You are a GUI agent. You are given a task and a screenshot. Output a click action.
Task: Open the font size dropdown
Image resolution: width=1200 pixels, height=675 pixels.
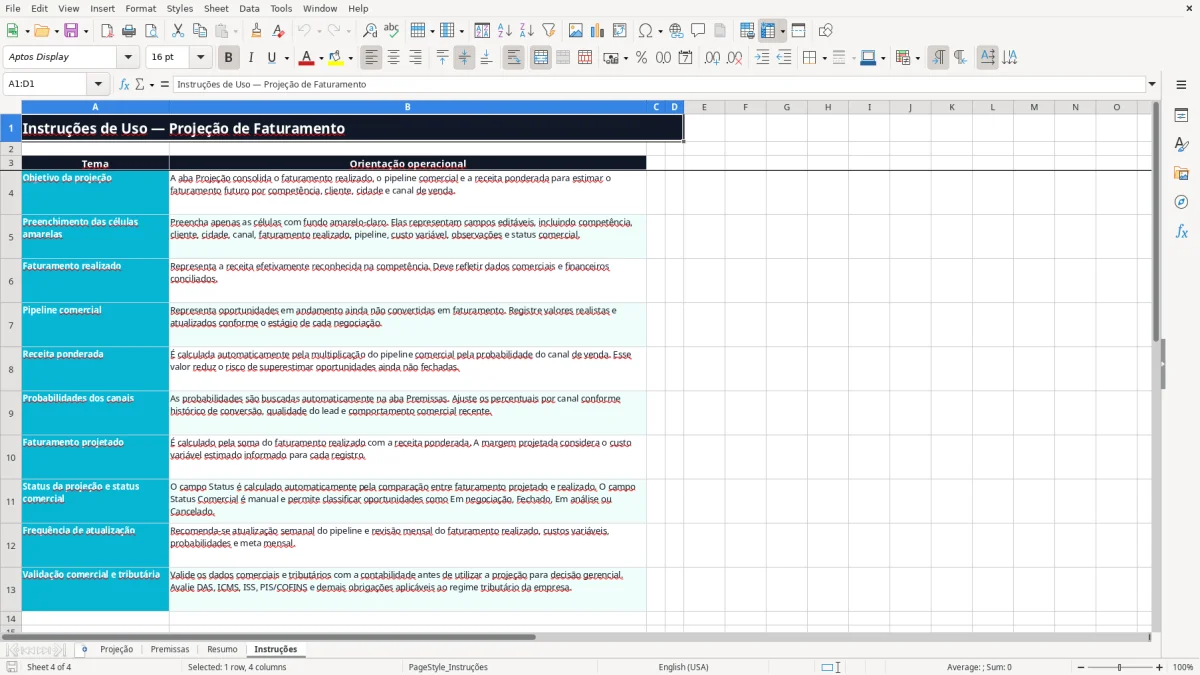point(201,57)
